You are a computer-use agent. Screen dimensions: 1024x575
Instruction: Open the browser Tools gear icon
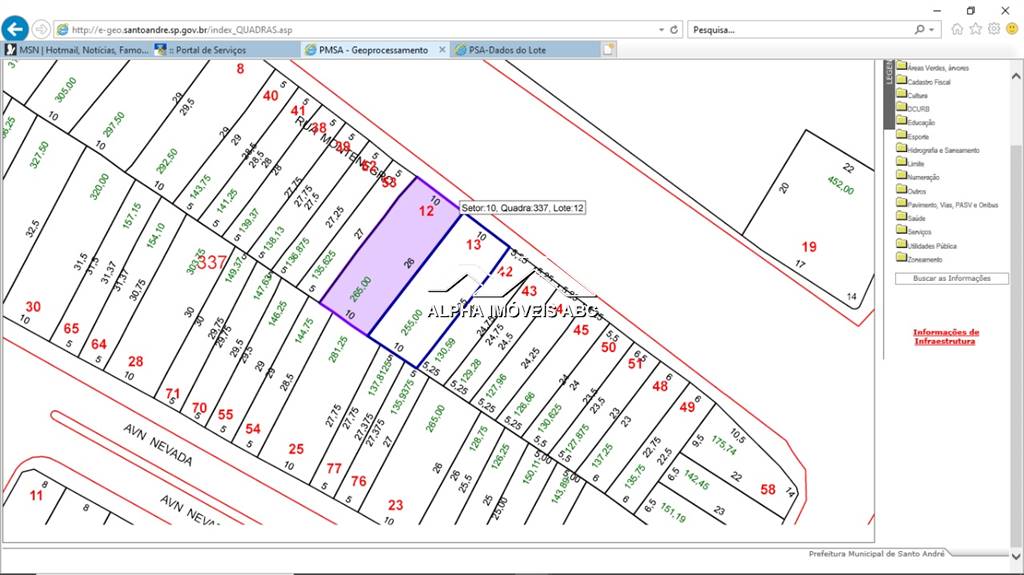994,29
